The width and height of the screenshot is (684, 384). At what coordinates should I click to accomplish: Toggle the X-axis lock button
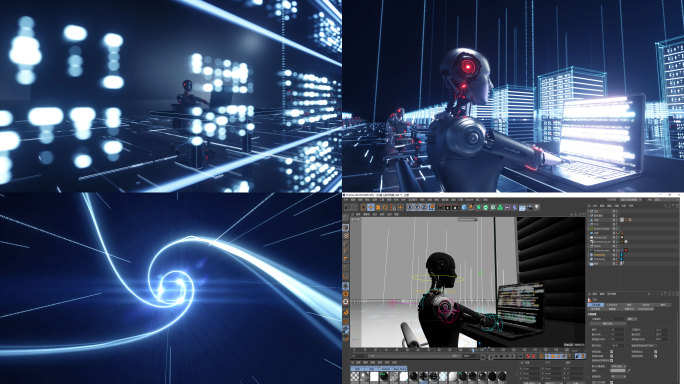[410, 207]
